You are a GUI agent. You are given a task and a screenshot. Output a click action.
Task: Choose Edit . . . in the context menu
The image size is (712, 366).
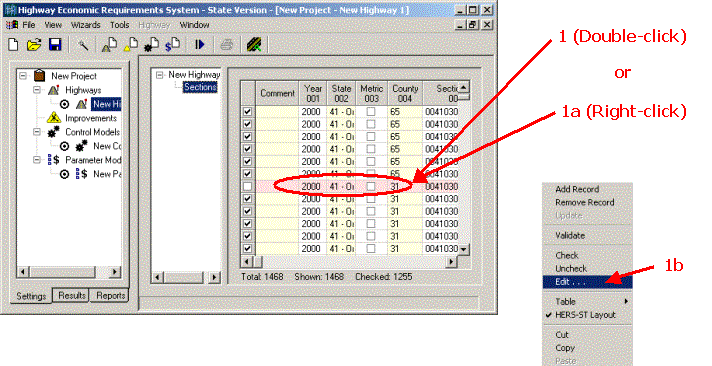pos(587,282)
